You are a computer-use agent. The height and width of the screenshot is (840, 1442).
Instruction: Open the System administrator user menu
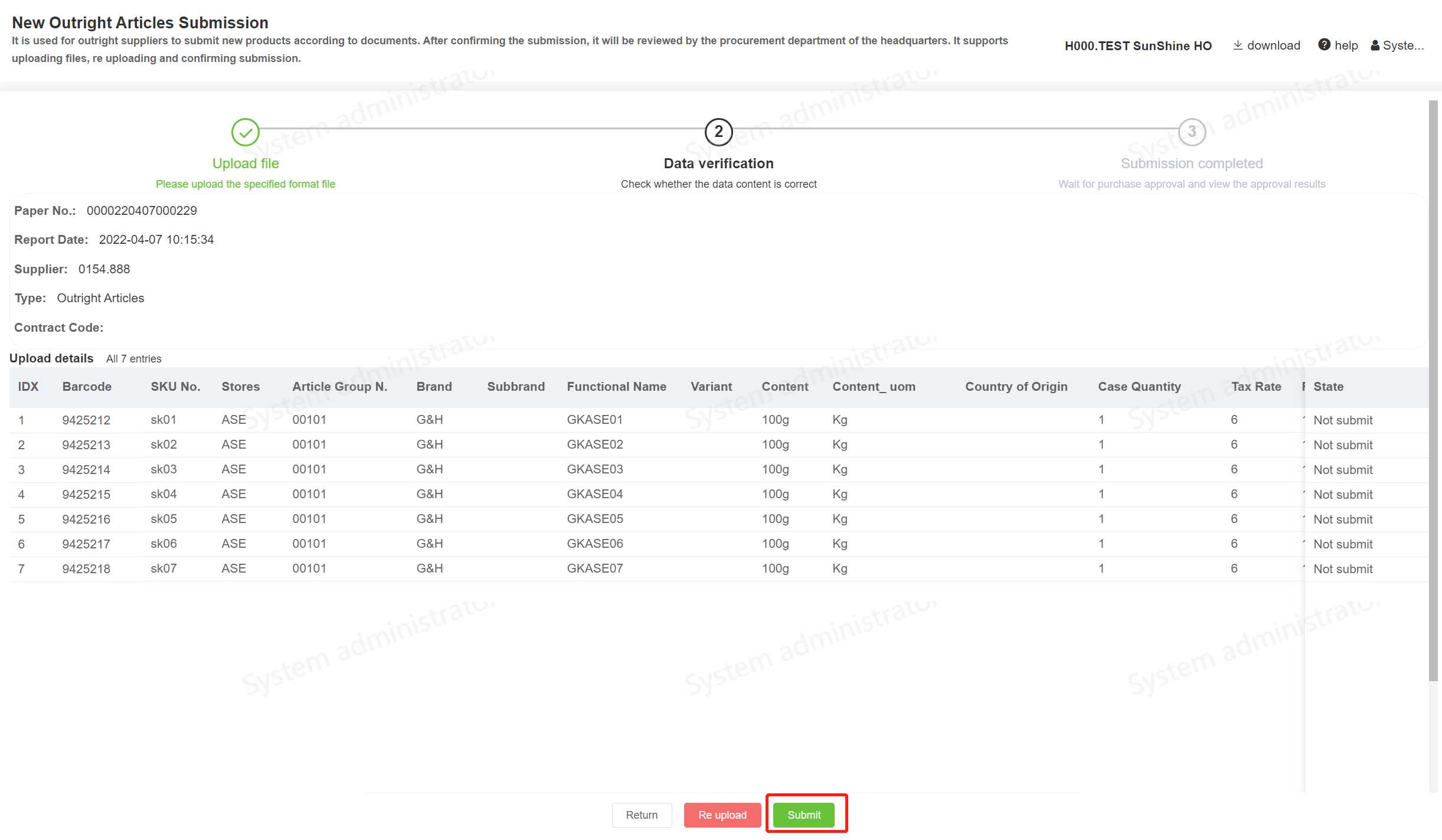1402,45
